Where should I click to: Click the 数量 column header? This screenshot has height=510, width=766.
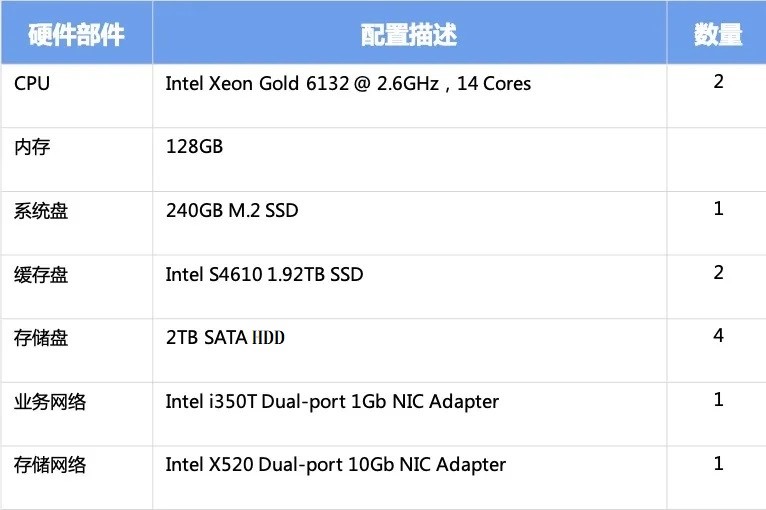[718, 34]
